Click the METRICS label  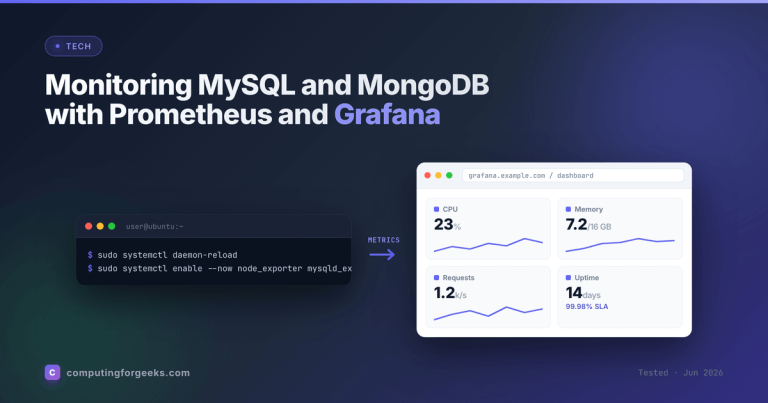click(x=384, y=240)
